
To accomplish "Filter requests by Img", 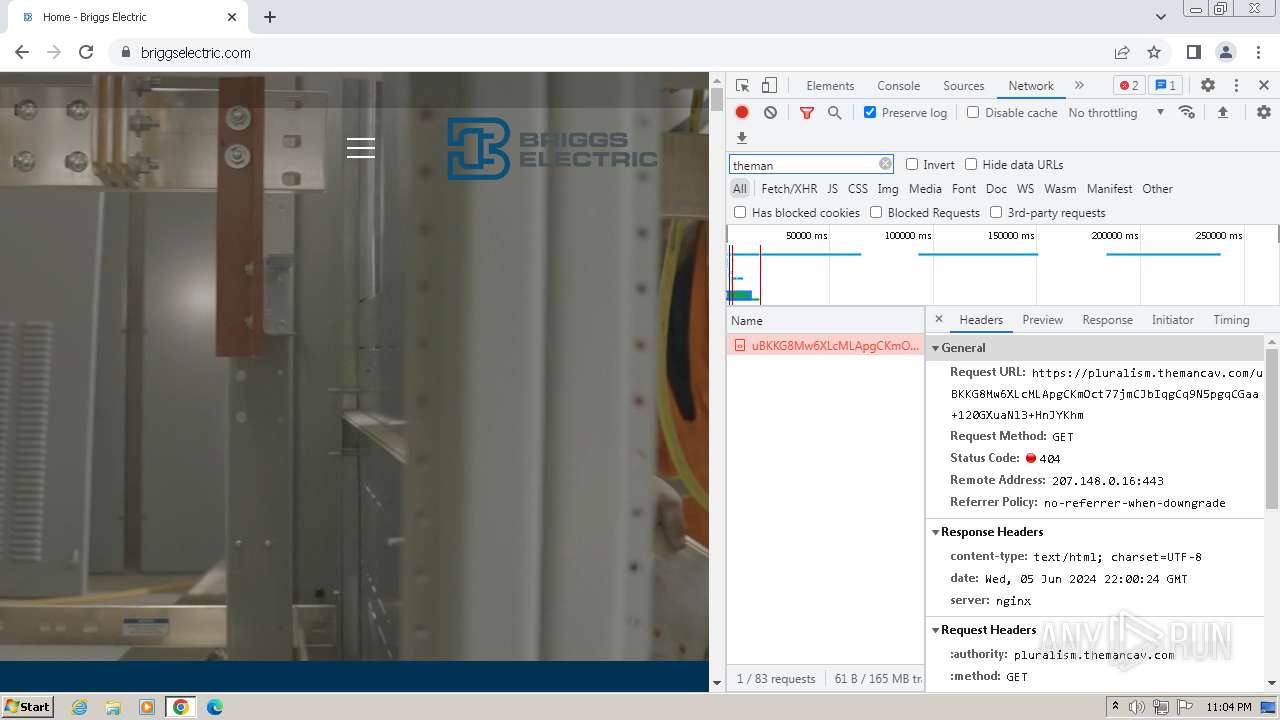I will click(x=888, y=188).
